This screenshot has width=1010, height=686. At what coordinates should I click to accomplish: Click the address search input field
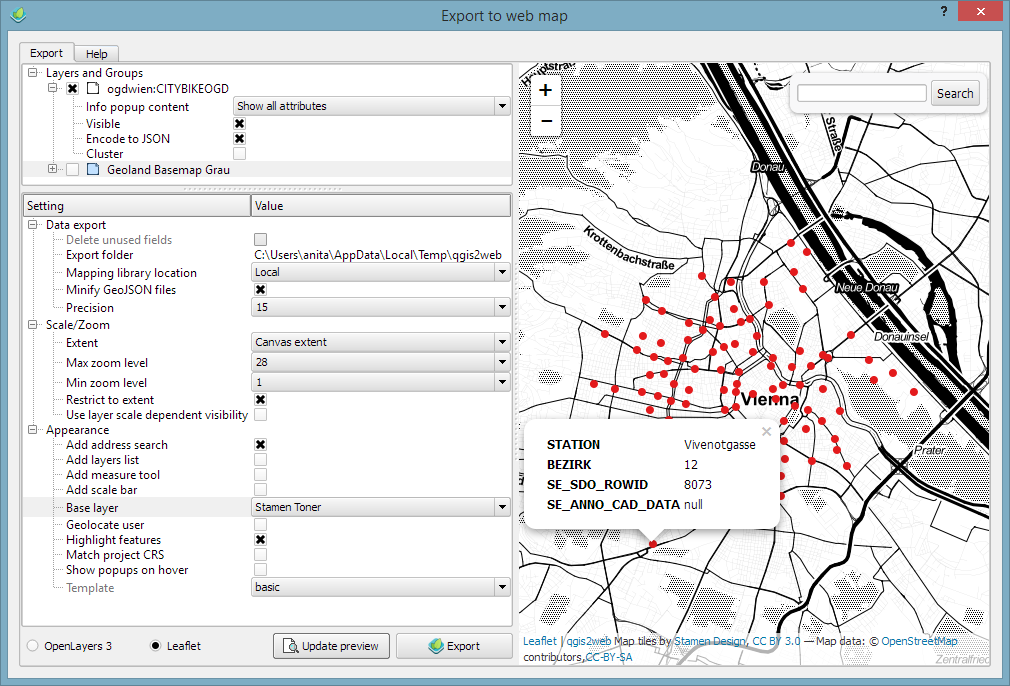[x=862, y=93]
